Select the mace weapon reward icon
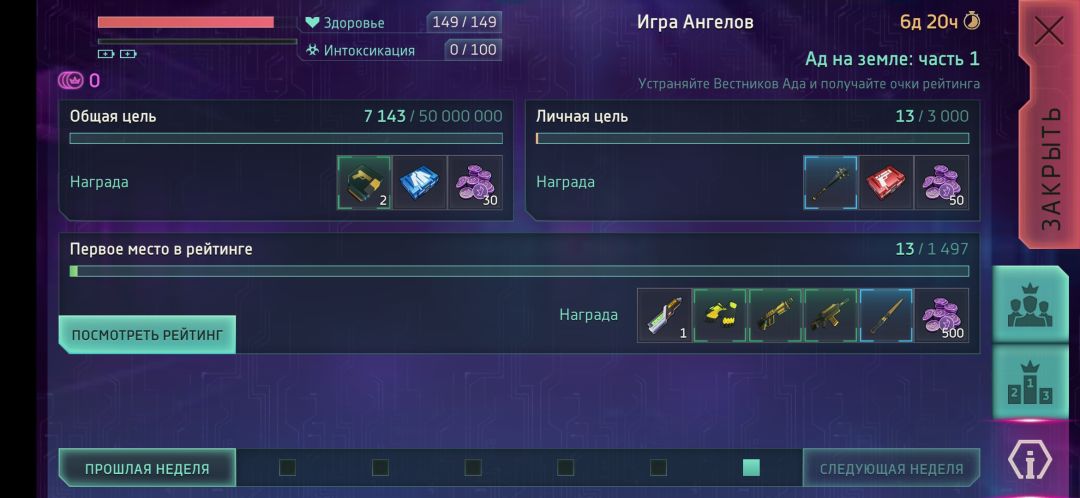1080x498 pixels. pos(831,183)
